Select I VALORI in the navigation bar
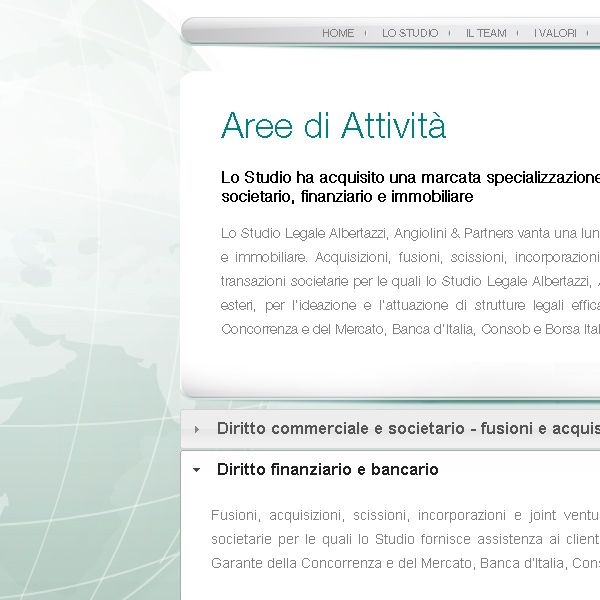The width and height of the screenshot is (600, 600). 555,33
